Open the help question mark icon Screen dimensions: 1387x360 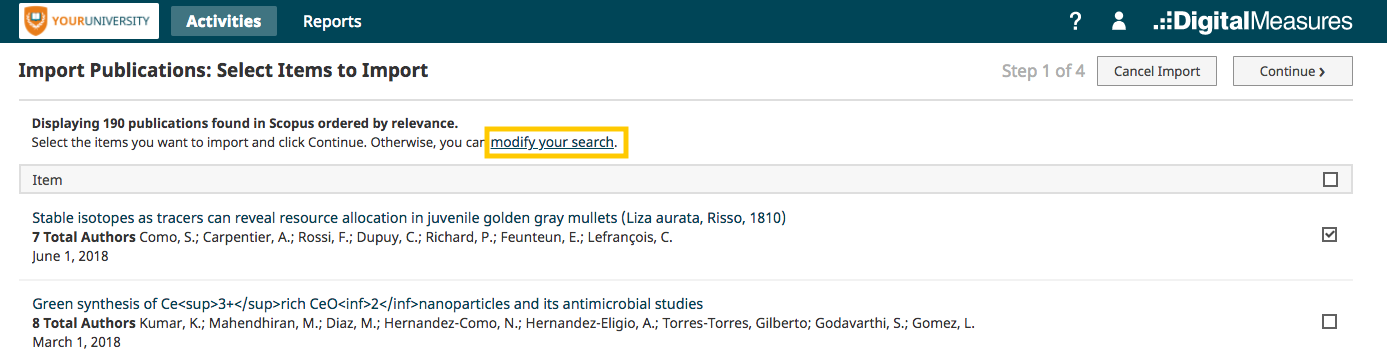pos(1076,21)
